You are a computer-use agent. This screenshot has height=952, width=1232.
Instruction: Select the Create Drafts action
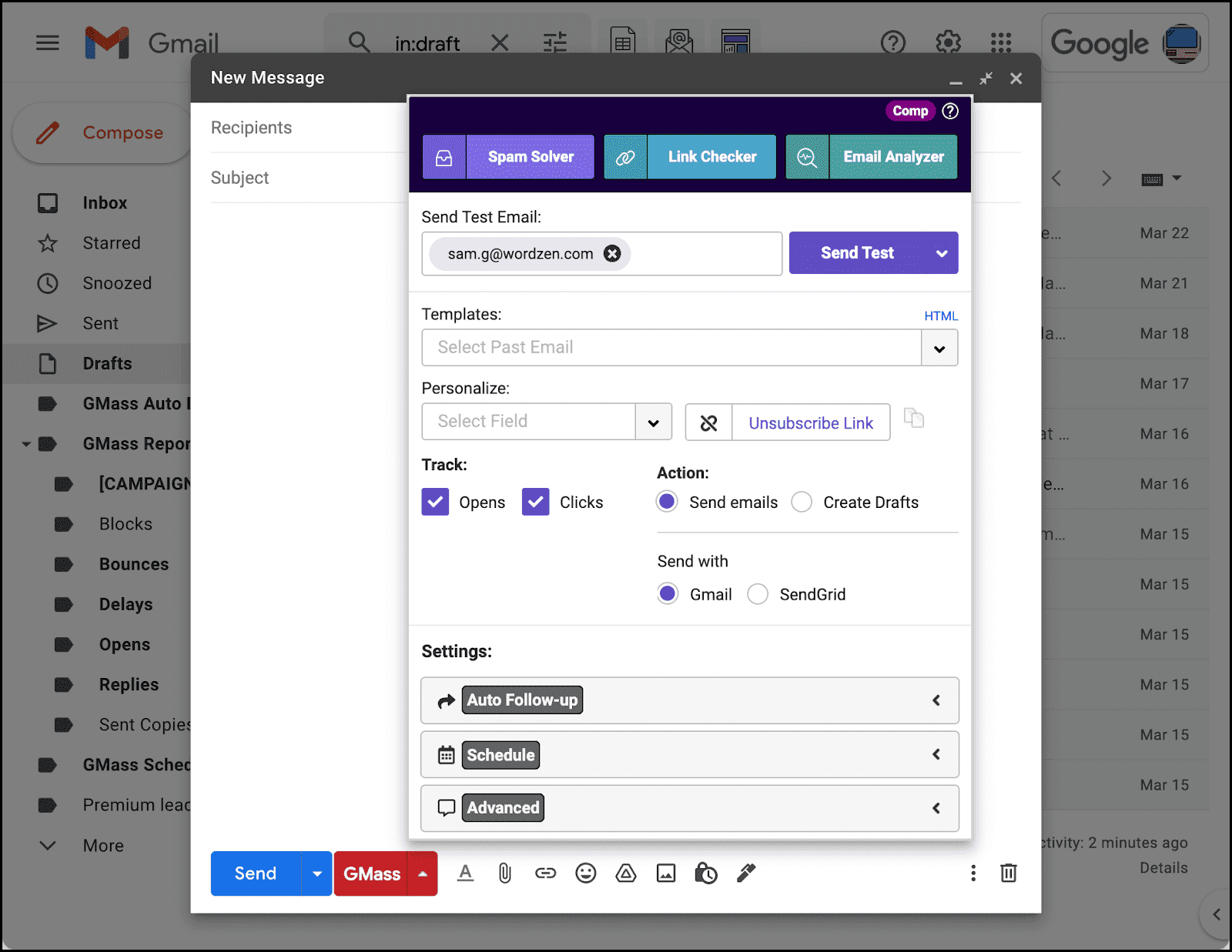(802, 501)
